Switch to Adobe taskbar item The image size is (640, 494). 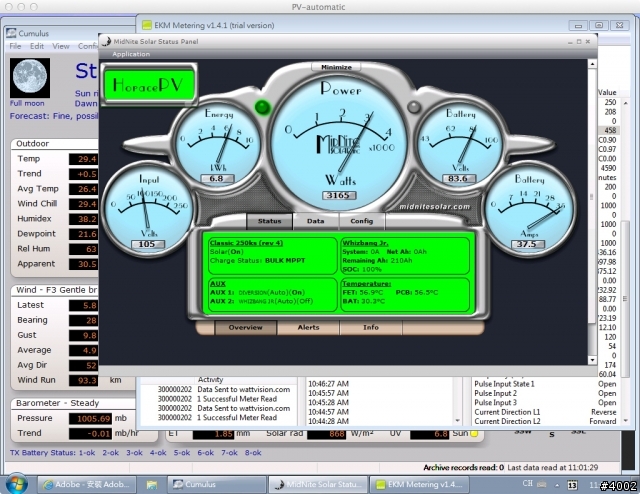[87, 485]
